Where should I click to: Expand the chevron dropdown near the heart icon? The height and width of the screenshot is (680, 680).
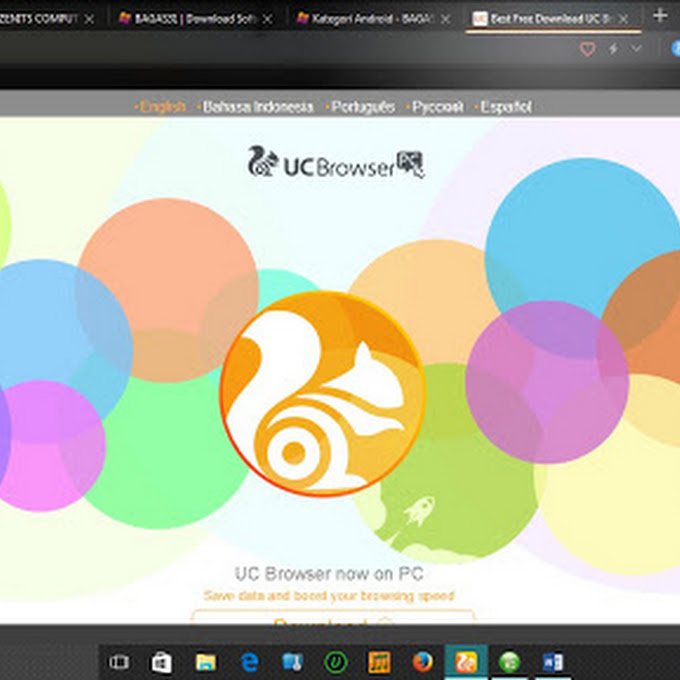click(636, 48)
